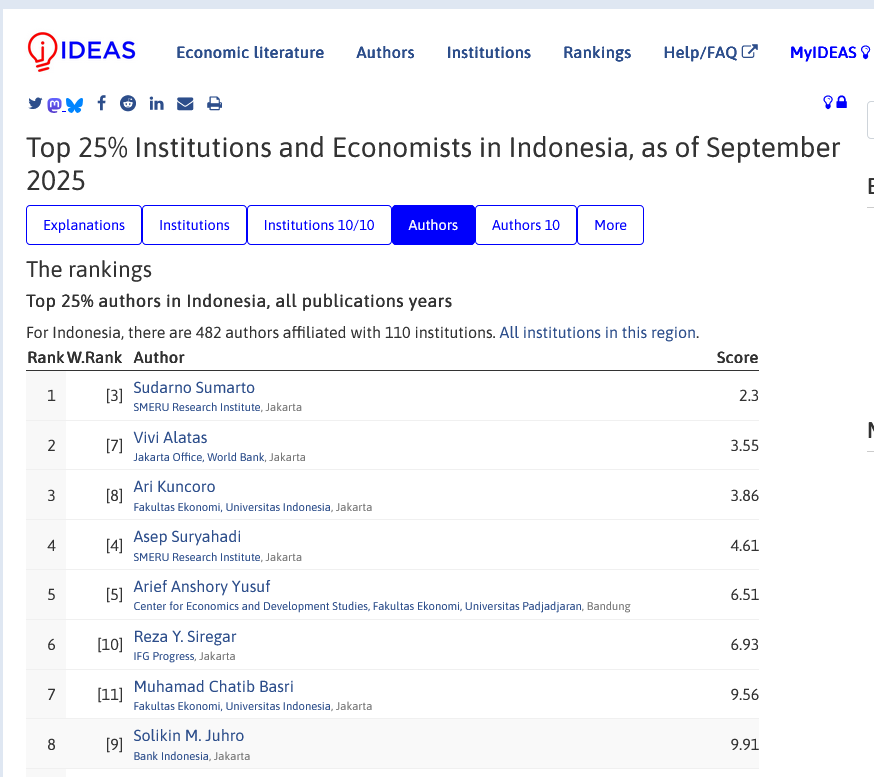Open Fakultas Ekonomi link under Ari Kuncoro
Screen dimensions: 874x777
point(232,507)
